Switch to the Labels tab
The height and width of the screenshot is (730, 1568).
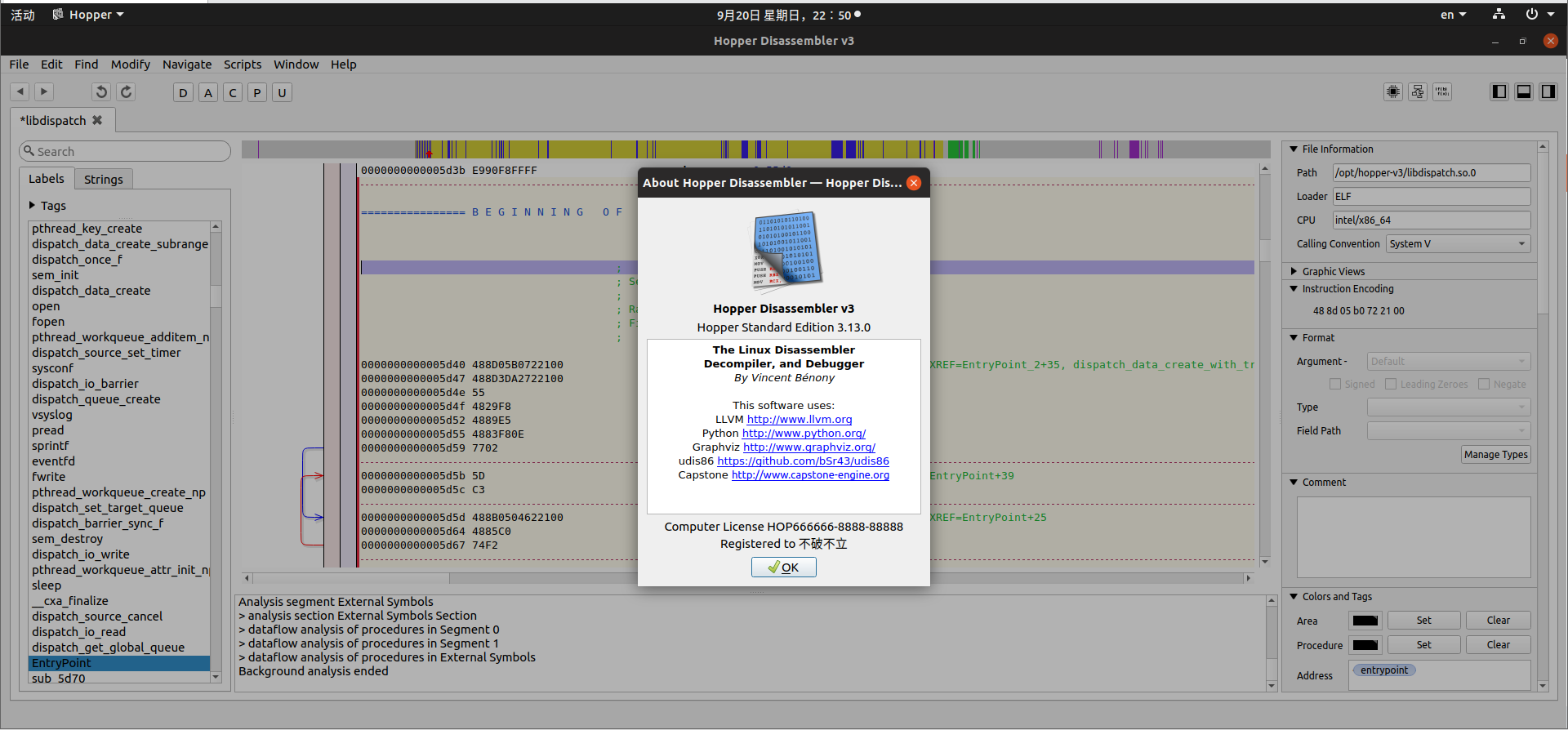click(47, 179)
